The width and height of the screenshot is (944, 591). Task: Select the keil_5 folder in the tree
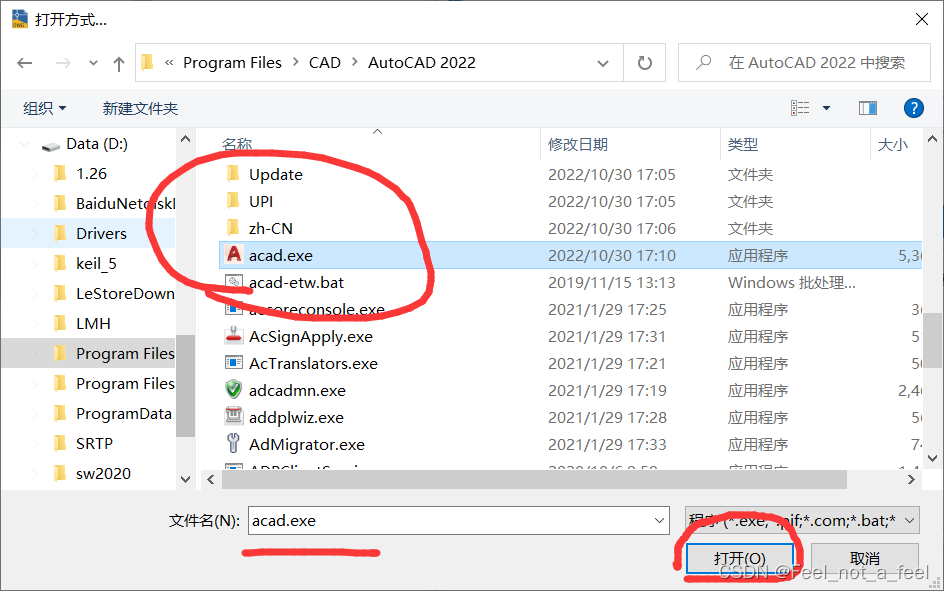(96, 264)
